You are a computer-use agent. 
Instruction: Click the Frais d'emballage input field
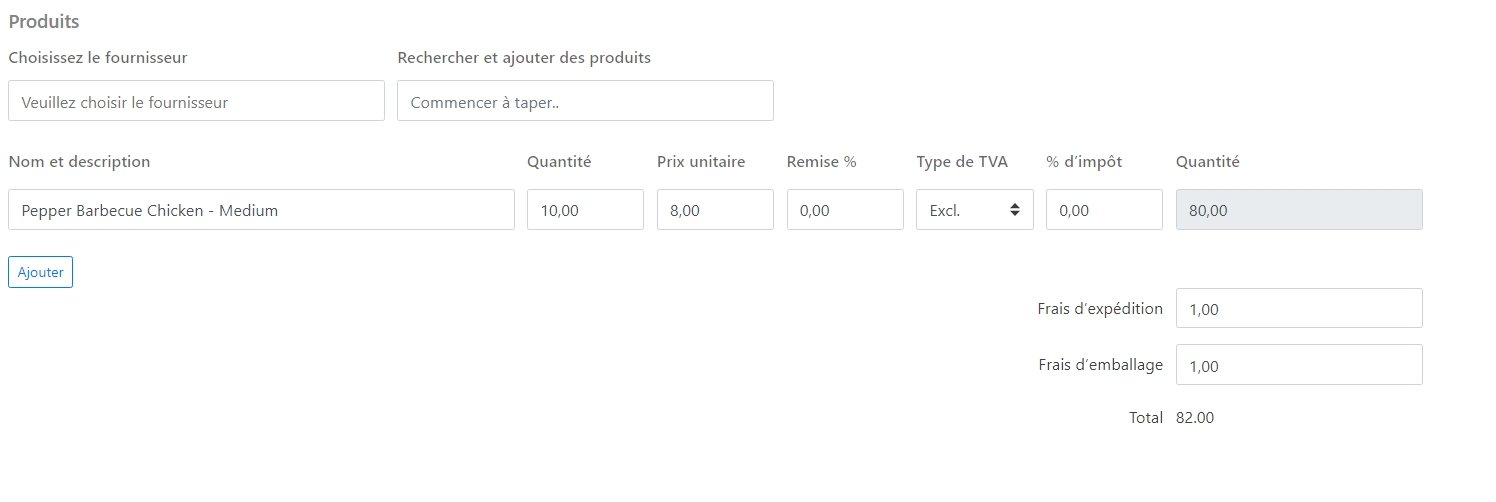(1299, 365)
